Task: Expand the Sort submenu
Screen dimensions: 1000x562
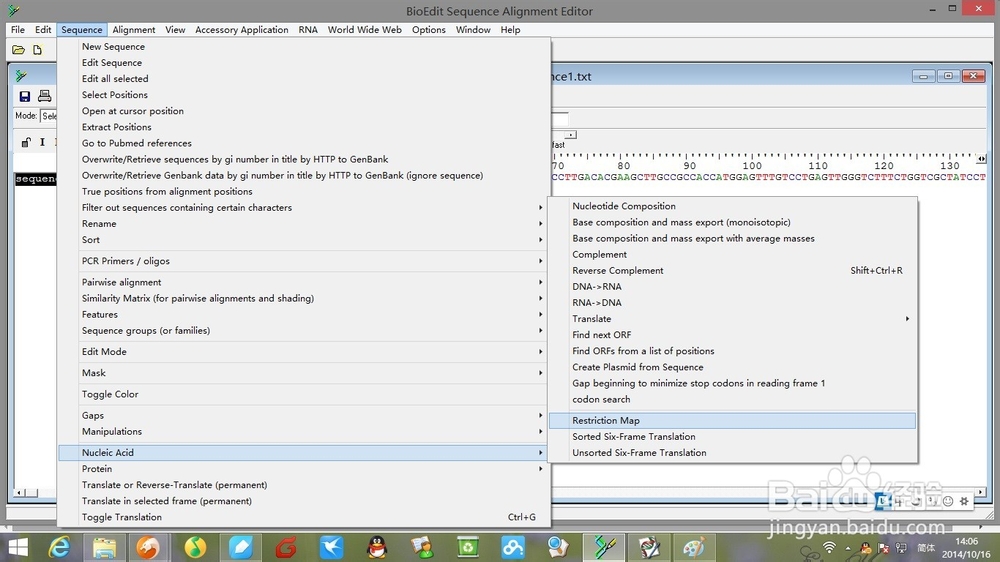Action: [304, 240]
